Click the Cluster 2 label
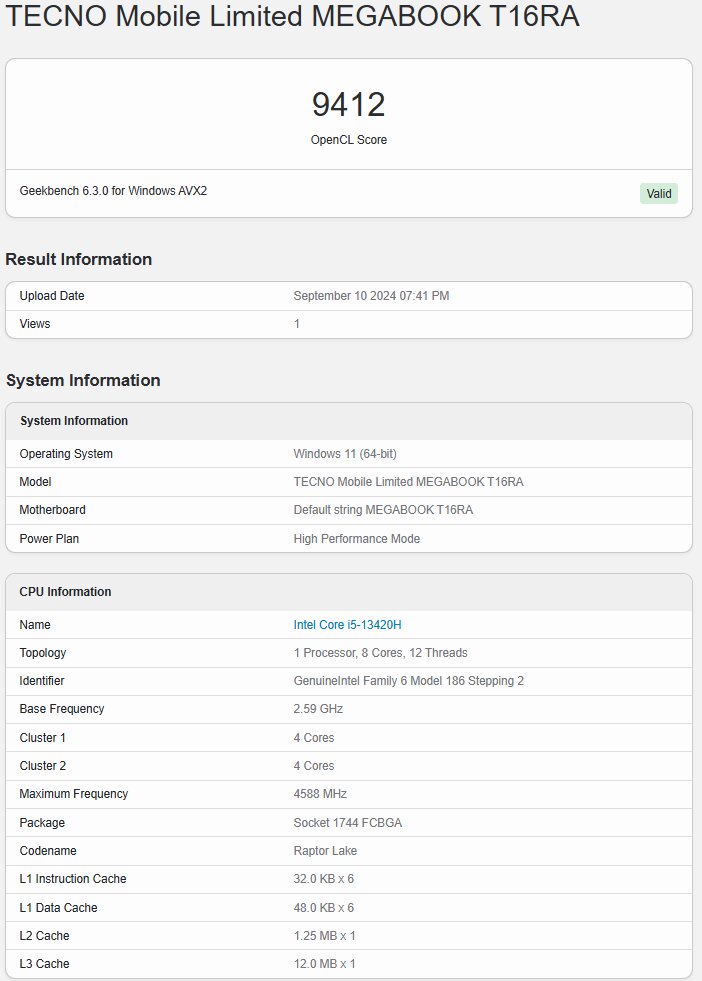The height and width of the screenshot is (981, 702). 43,765
